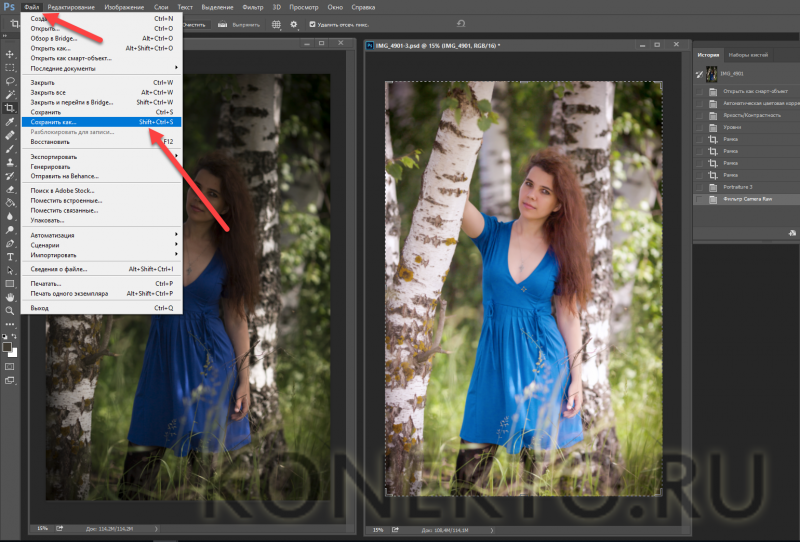The width and height of the screenshot is (800, 542).
Task: Toggle Quick Mask mode icon
Action: [x=10, y=366]
